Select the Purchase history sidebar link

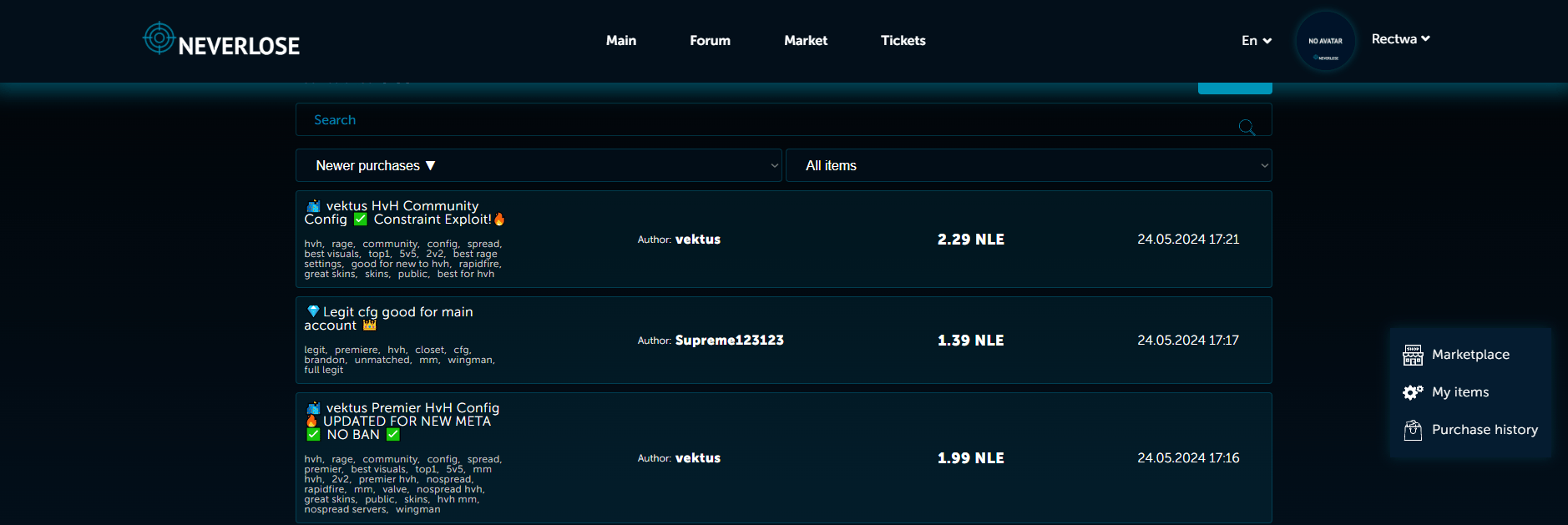[x=1485, y=429]
